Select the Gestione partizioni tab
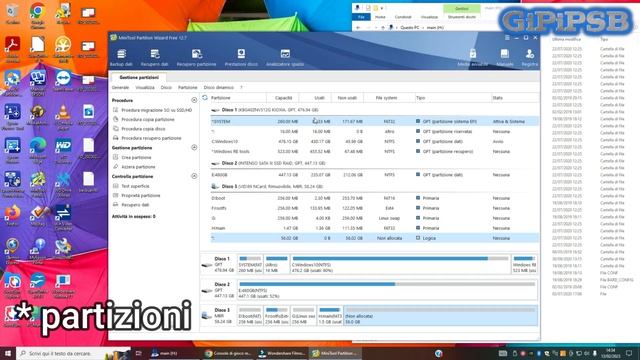 [139, 77]
